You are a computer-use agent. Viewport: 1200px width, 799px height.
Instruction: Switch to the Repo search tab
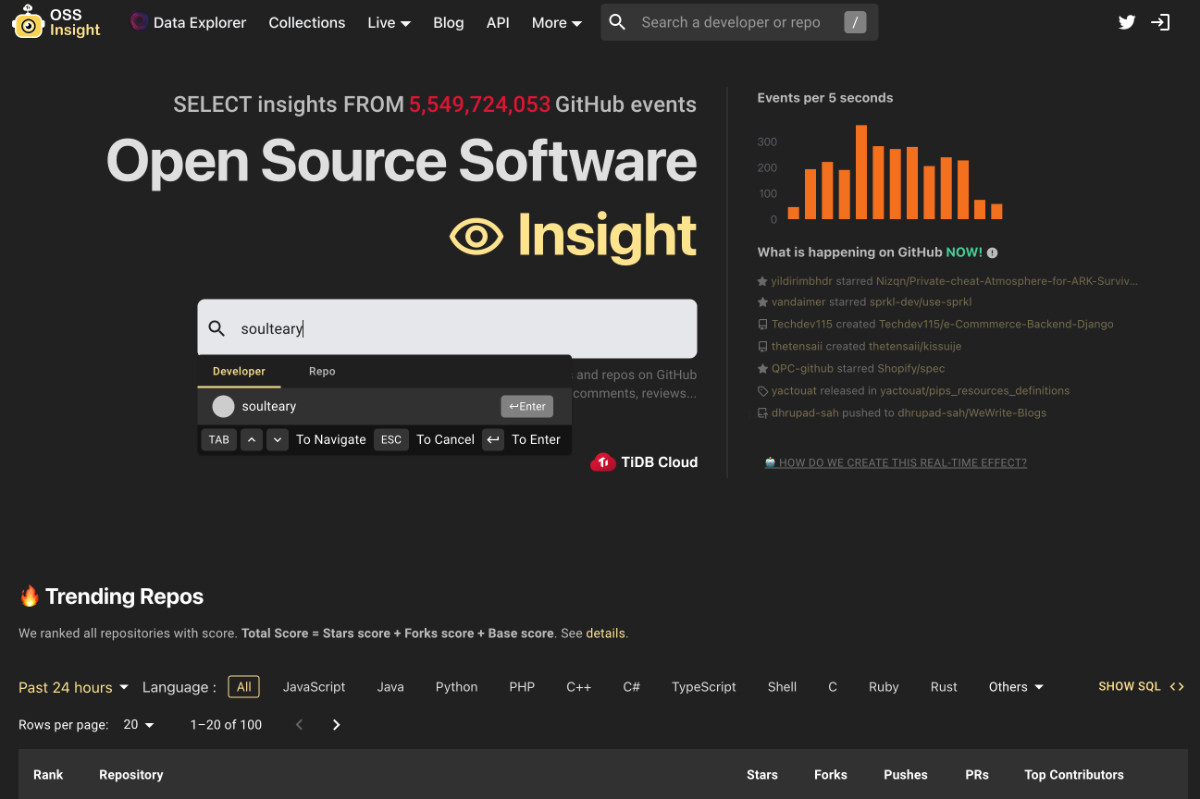pos(322,371)
